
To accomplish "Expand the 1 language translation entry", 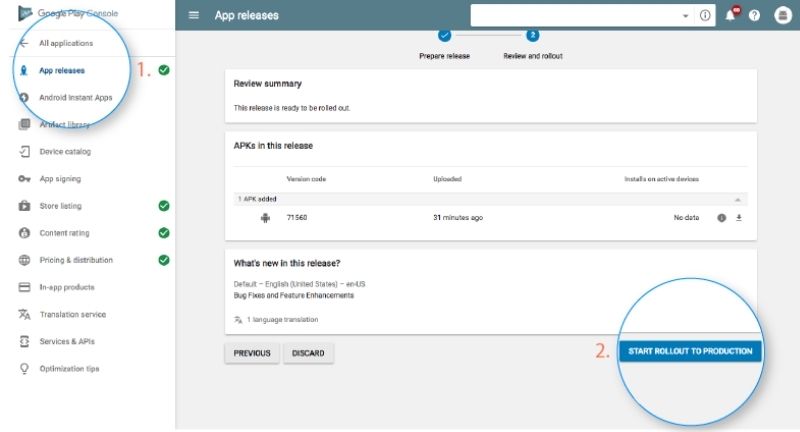I will [x=277, y=319].
